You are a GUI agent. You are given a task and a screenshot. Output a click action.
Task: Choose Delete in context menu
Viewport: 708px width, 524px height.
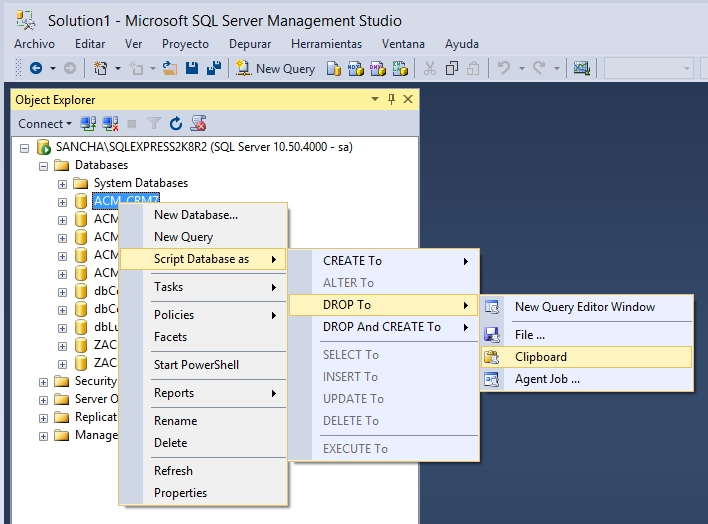[203, 443]
